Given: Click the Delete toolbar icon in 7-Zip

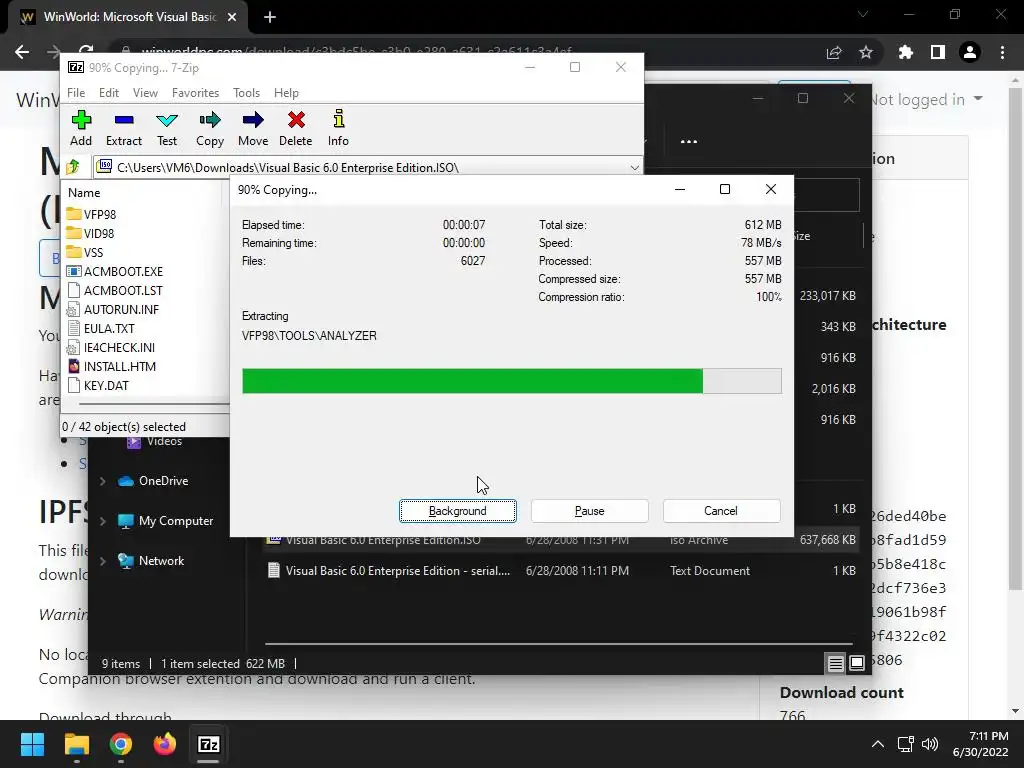Looking at the screenshot, I should [296, 128].
